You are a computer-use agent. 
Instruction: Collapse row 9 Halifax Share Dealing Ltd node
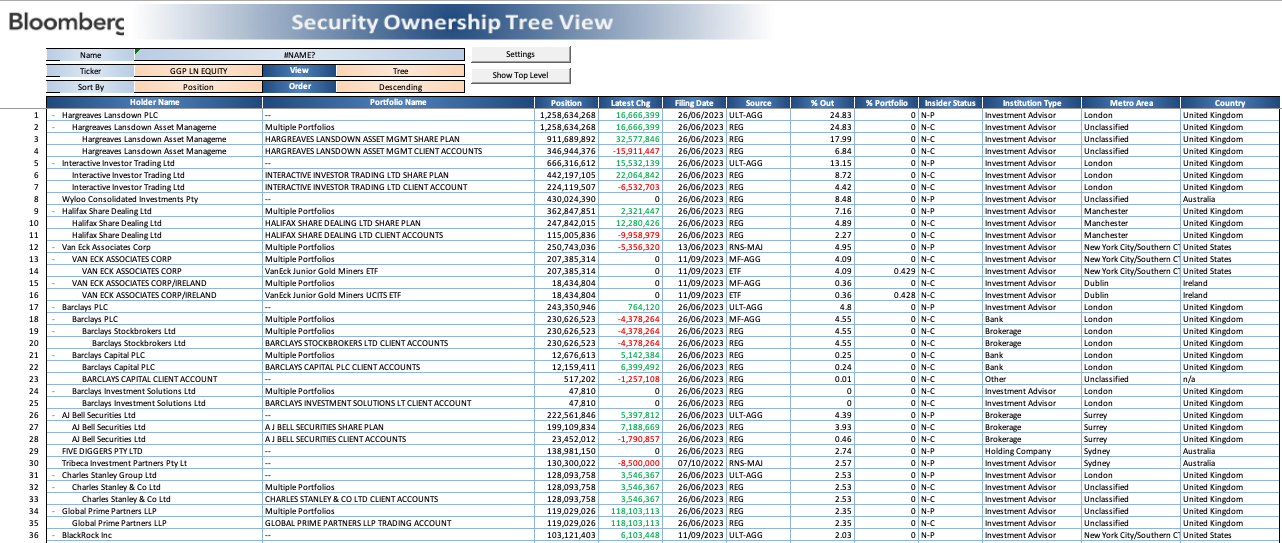pyautogui.click(x=54, y=211)
